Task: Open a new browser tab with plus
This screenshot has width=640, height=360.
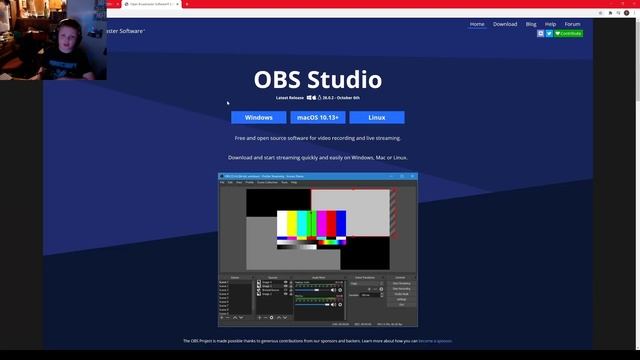Action: [x=187, y=4]
